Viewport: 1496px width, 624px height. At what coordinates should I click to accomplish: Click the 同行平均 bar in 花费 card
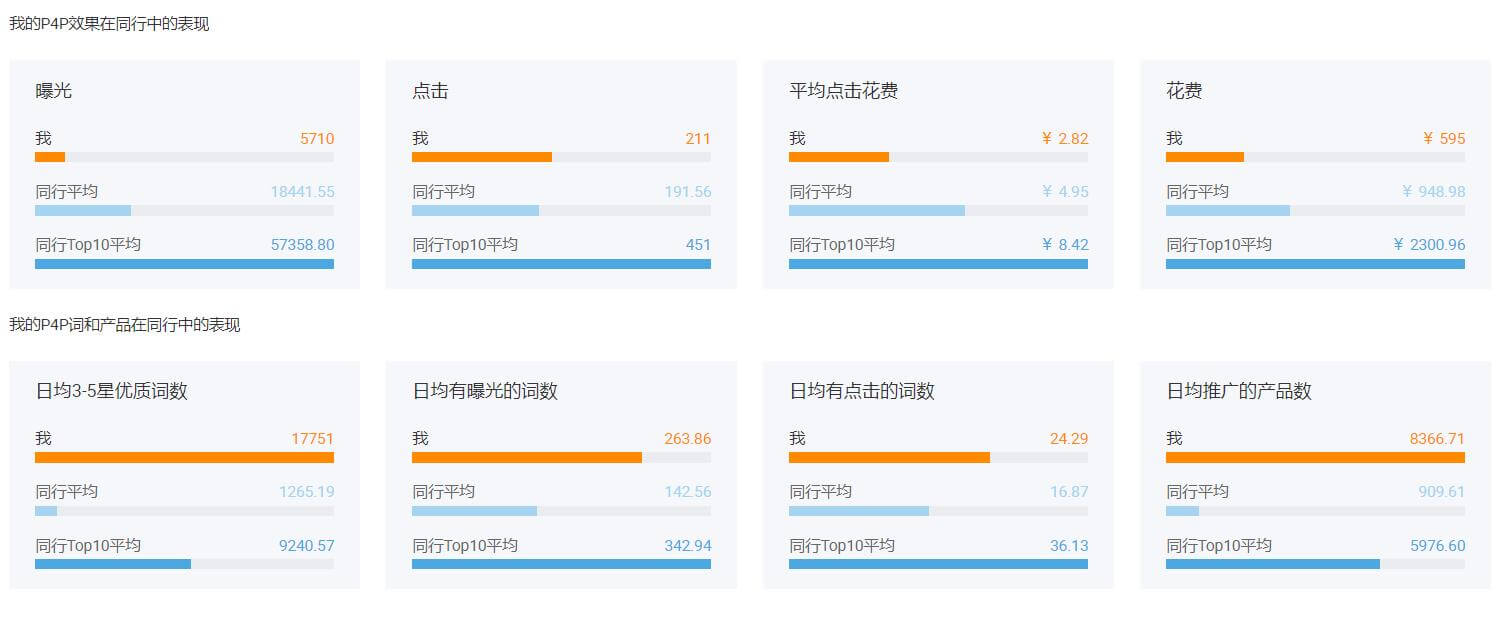(1228, 211)
